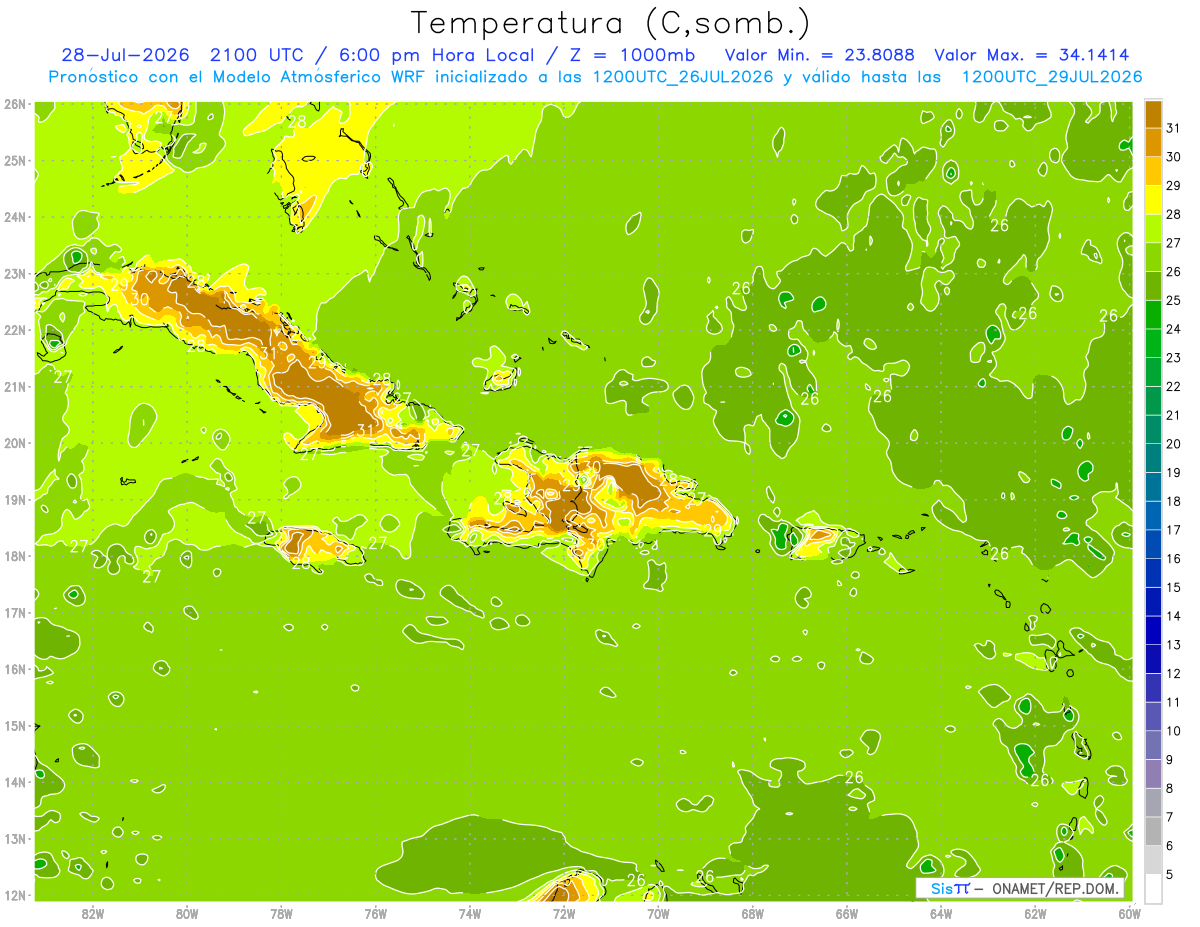The width and height of the screenshot is (1200, 927).
Task: Click the legend value 15
Action: [1173, 587]
